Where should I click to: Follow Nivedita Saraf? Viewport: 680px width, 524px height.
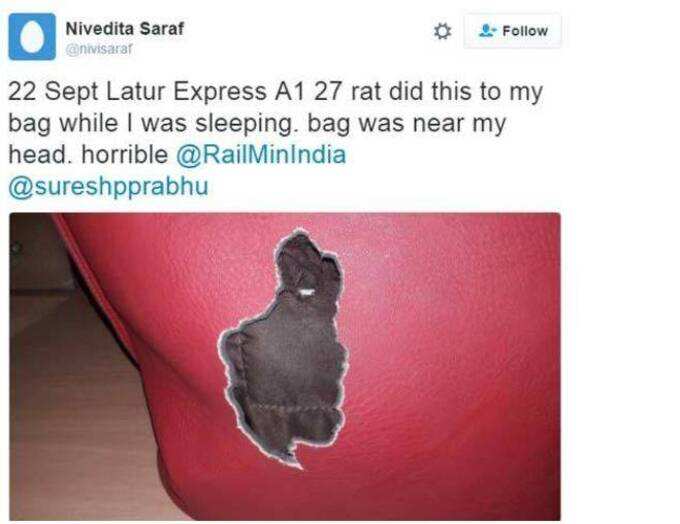[x=513, y=31]
